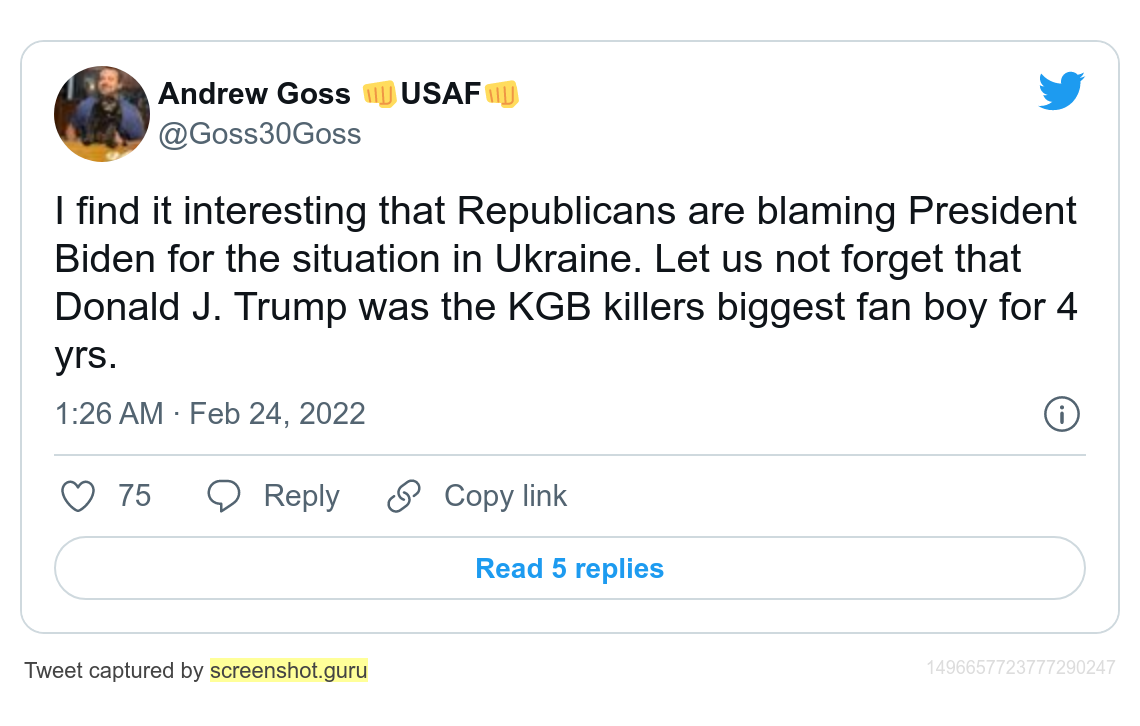The image size is (1140, 726).
Task: Click the USAF text in the name
Action: point(441,94)
